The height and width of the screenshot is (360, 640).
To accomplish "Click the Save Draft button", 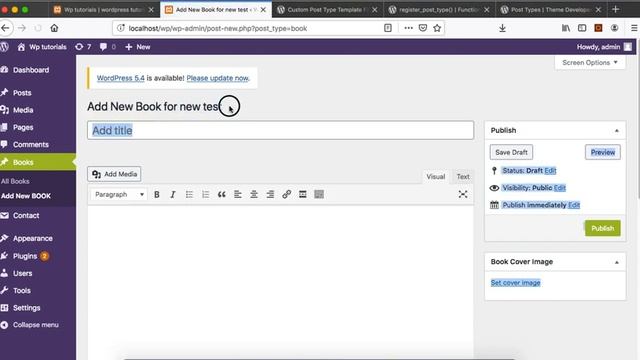I will 511,152.
